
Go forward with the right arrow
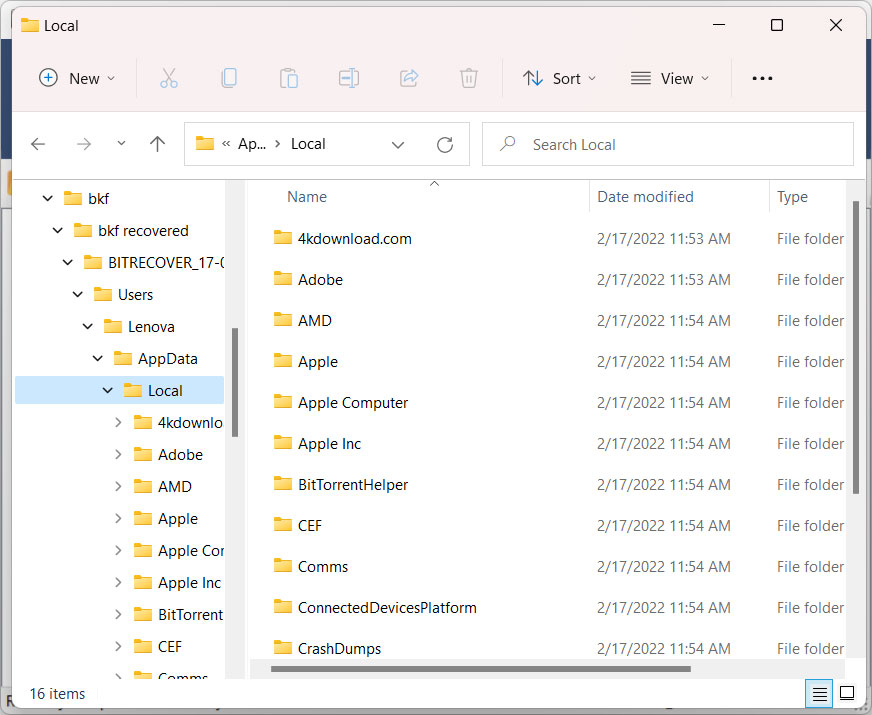pos(84,145)
